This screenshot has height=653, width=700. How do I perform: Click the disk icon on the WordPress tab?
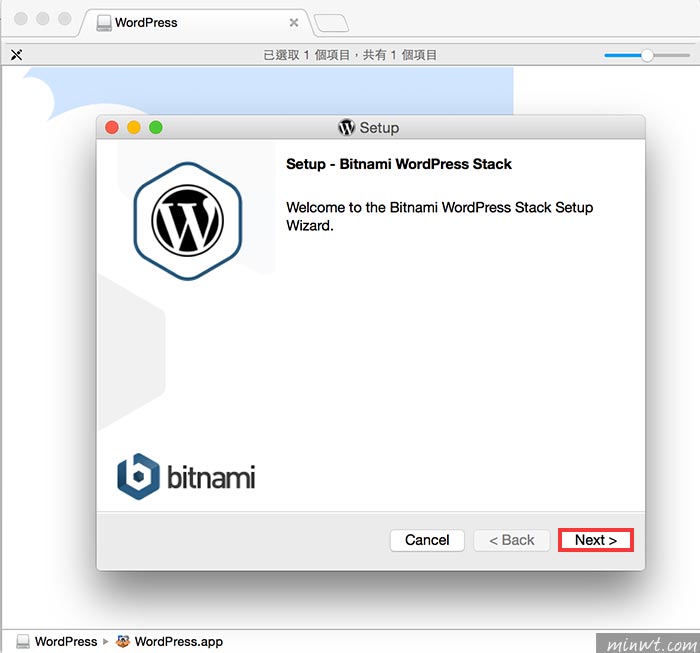pyautogui.click(x=104, y=23)
